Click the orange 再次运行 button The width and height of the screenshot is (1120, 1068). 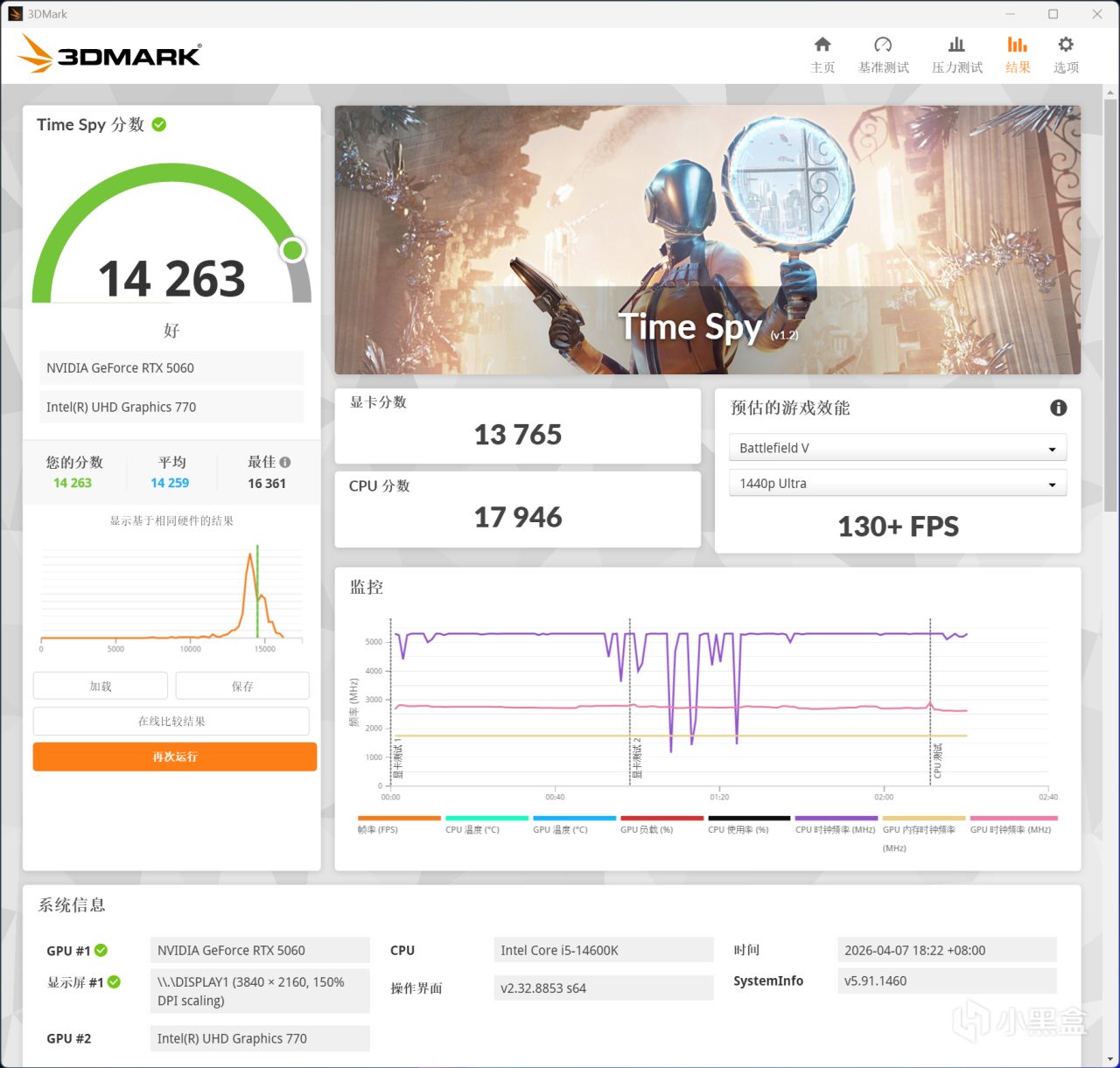[x=175, y=757]
